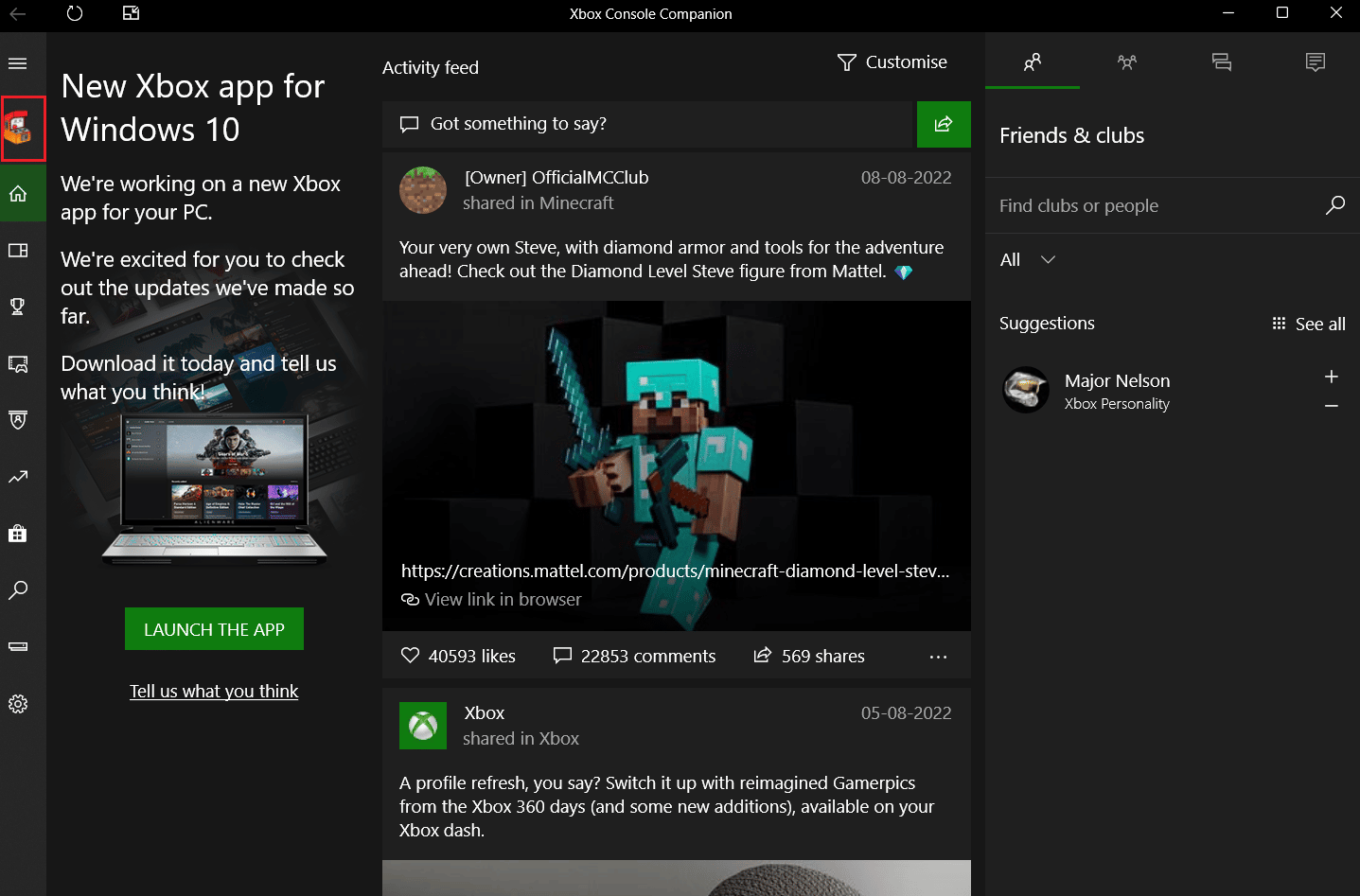Open Major Nelson suggestion name
Viewport: 1360px width, 896px height.
1117,380
